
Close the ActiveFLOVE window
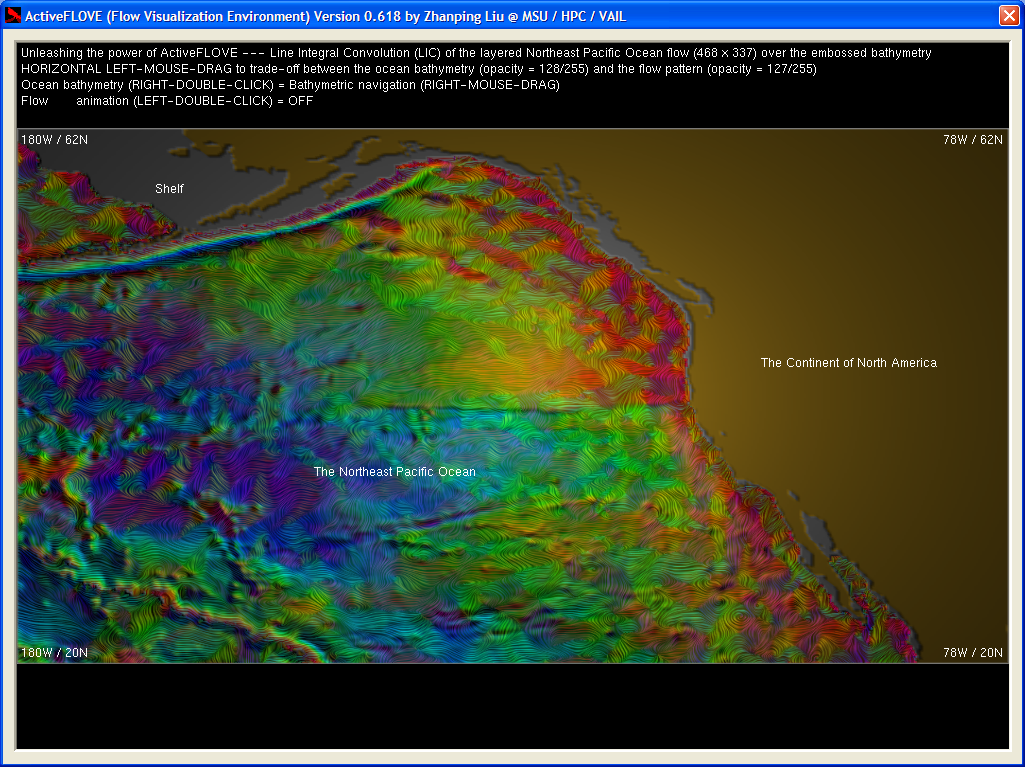tap(1008, 16)
